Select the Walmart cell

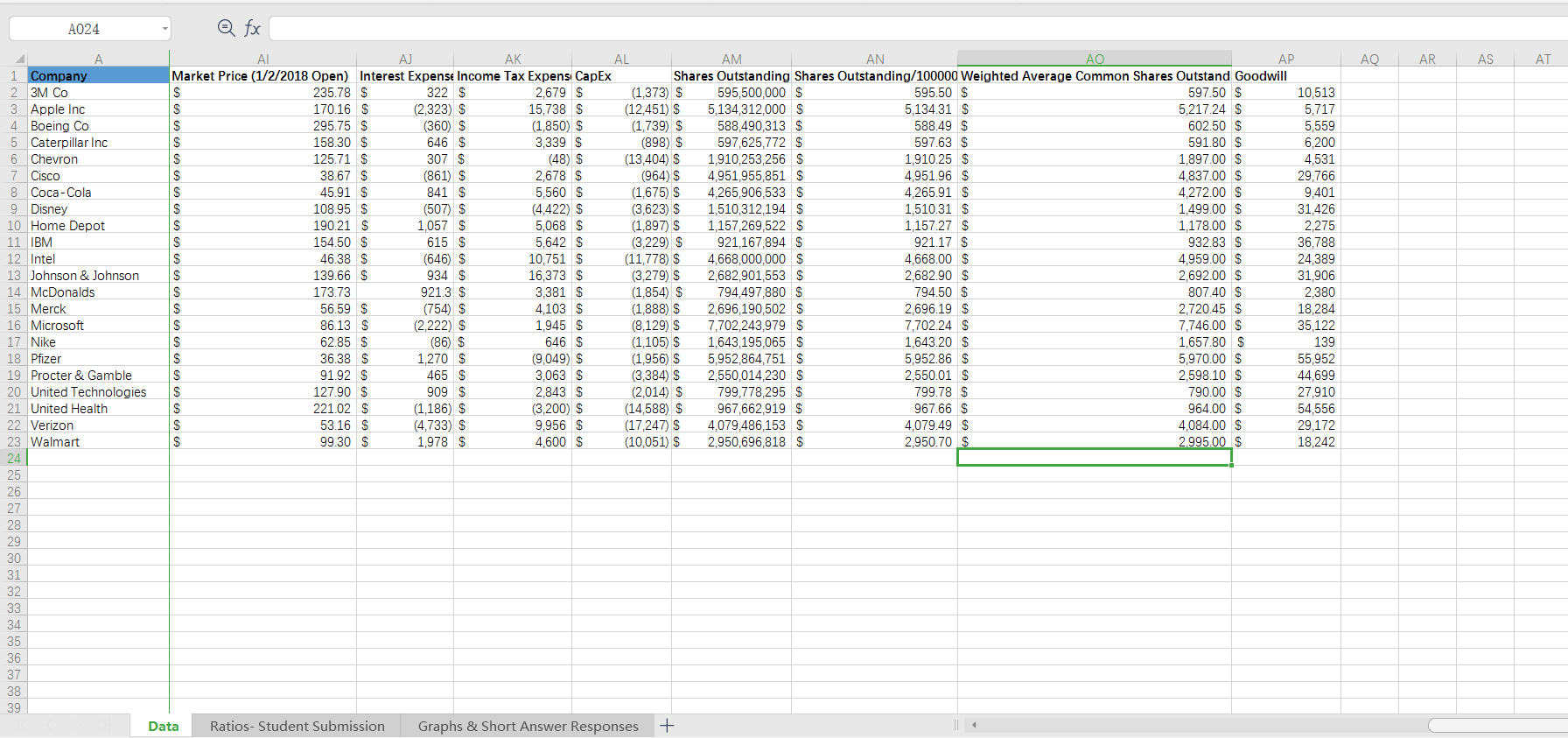(98, 442)
